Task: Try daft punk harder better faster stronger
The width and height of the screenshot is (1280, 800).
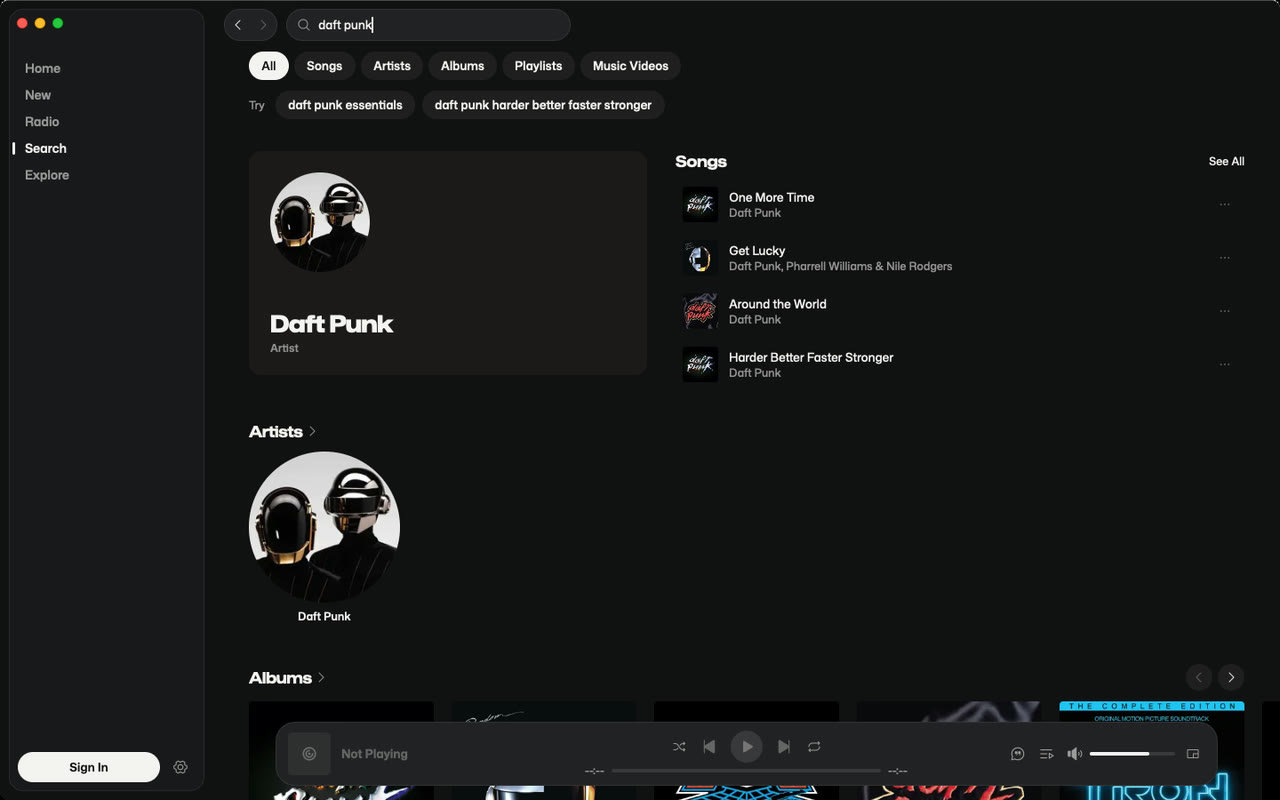Action: point(543,105)
